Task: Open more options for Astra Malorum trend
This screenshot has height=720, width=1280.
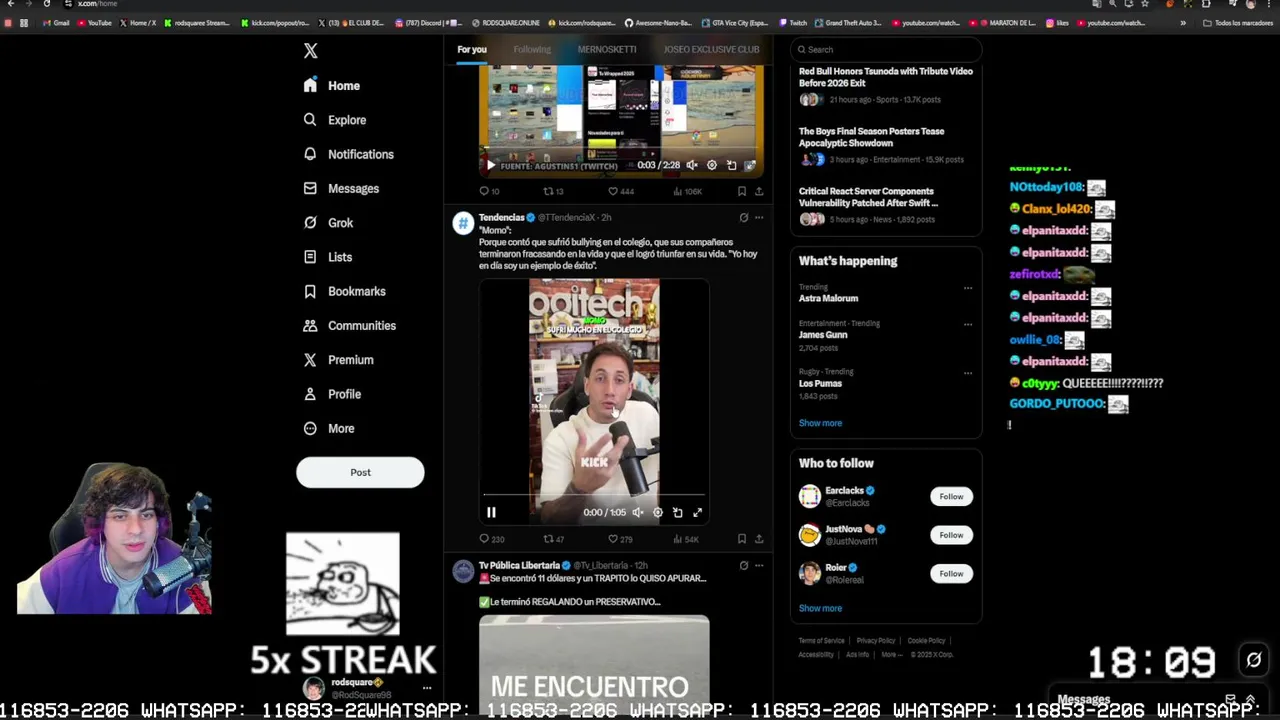Action: click(x=967, y=288)
